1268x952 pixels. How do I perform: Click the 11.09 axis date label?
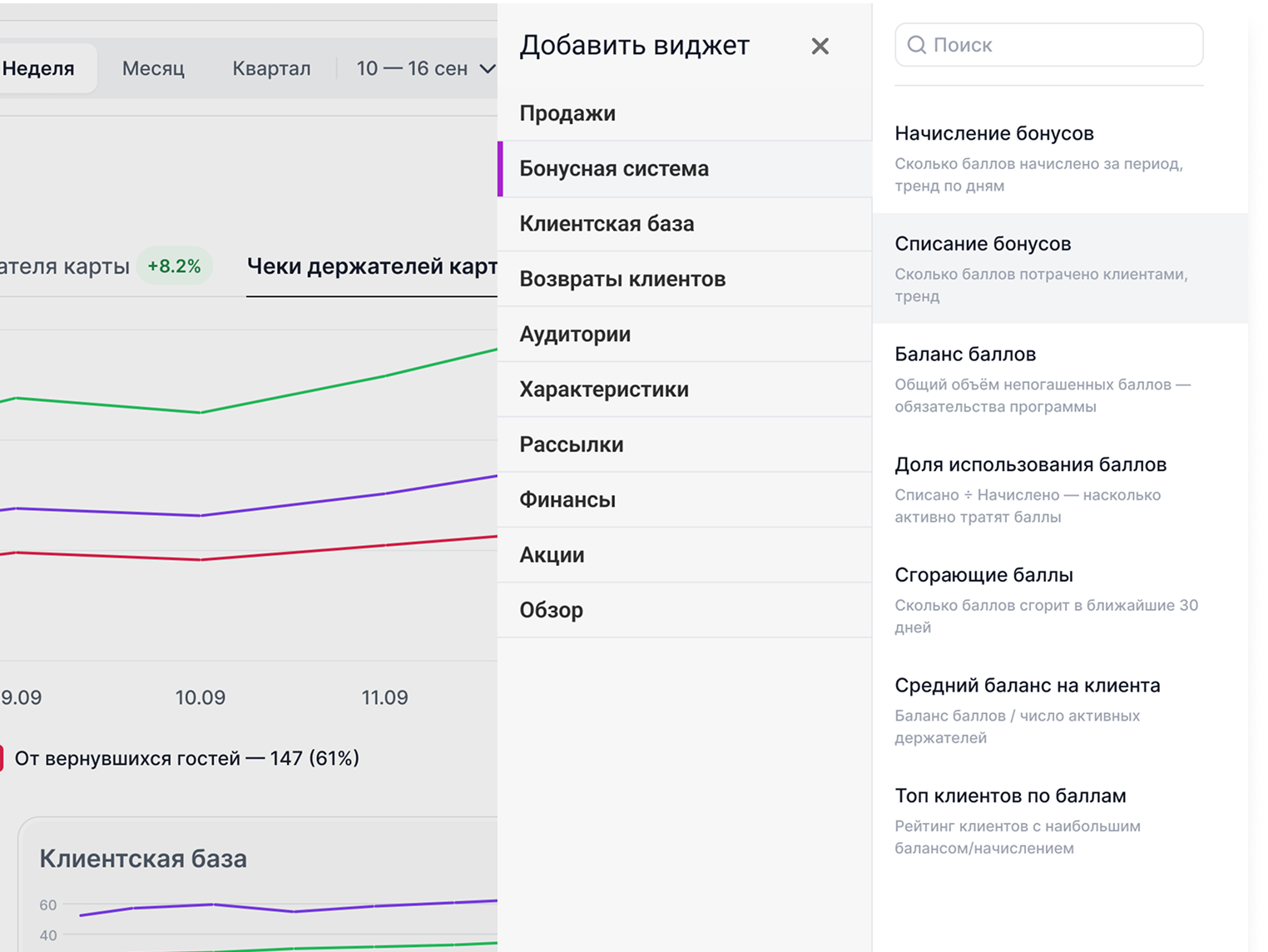384,697
